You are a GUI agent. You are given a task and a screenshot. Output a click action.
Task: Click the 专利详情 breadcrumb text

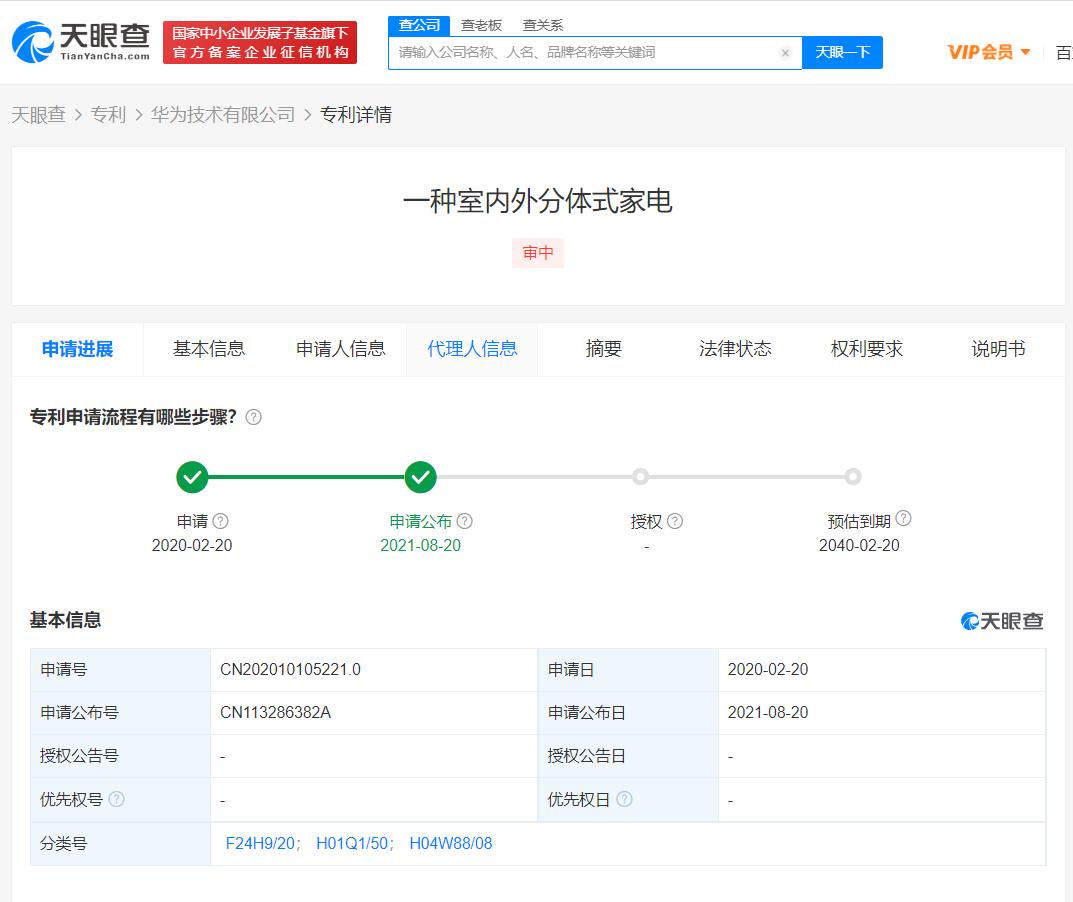(x=356, y=115)
